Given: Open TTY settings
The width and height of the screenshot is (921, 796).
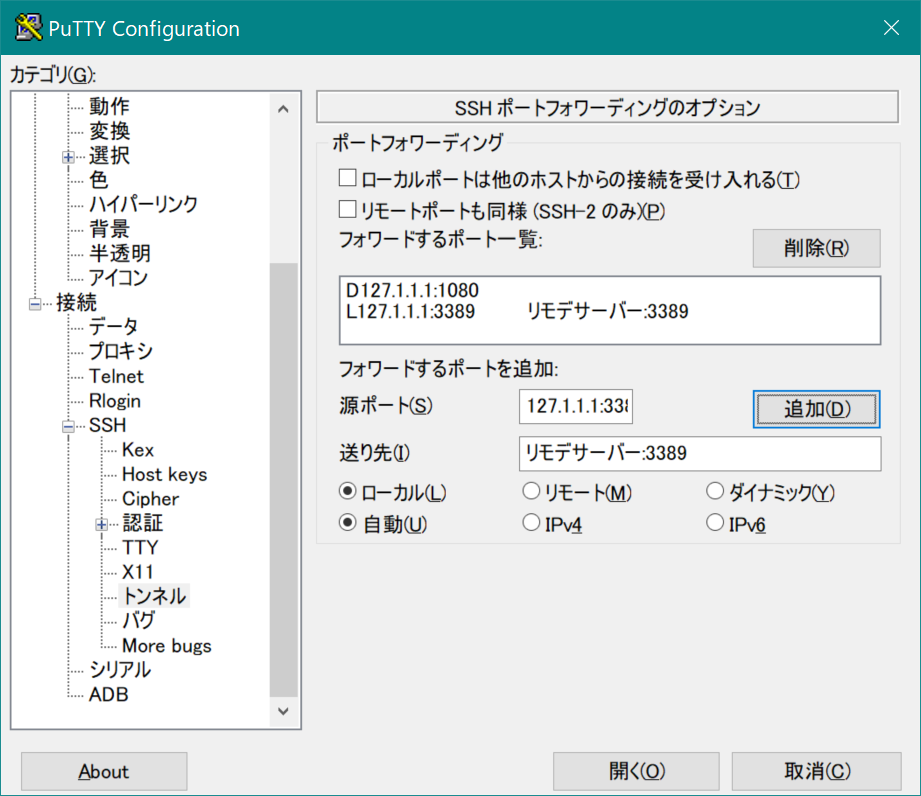Looking at the screenshot, I should (140, 548).
